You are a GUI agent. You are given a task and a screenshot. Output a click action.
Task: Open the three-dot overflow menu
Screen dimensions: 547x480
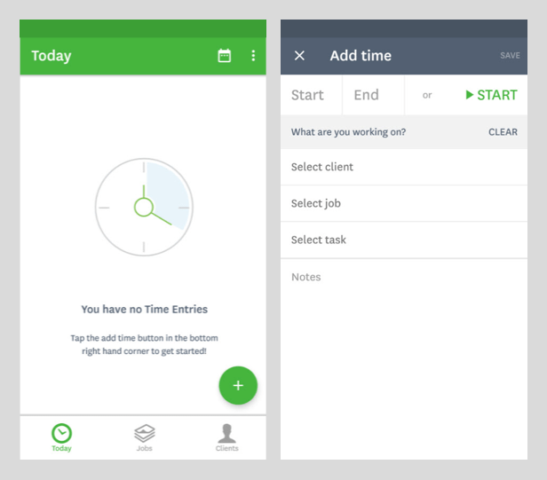(x=253, y=56)
